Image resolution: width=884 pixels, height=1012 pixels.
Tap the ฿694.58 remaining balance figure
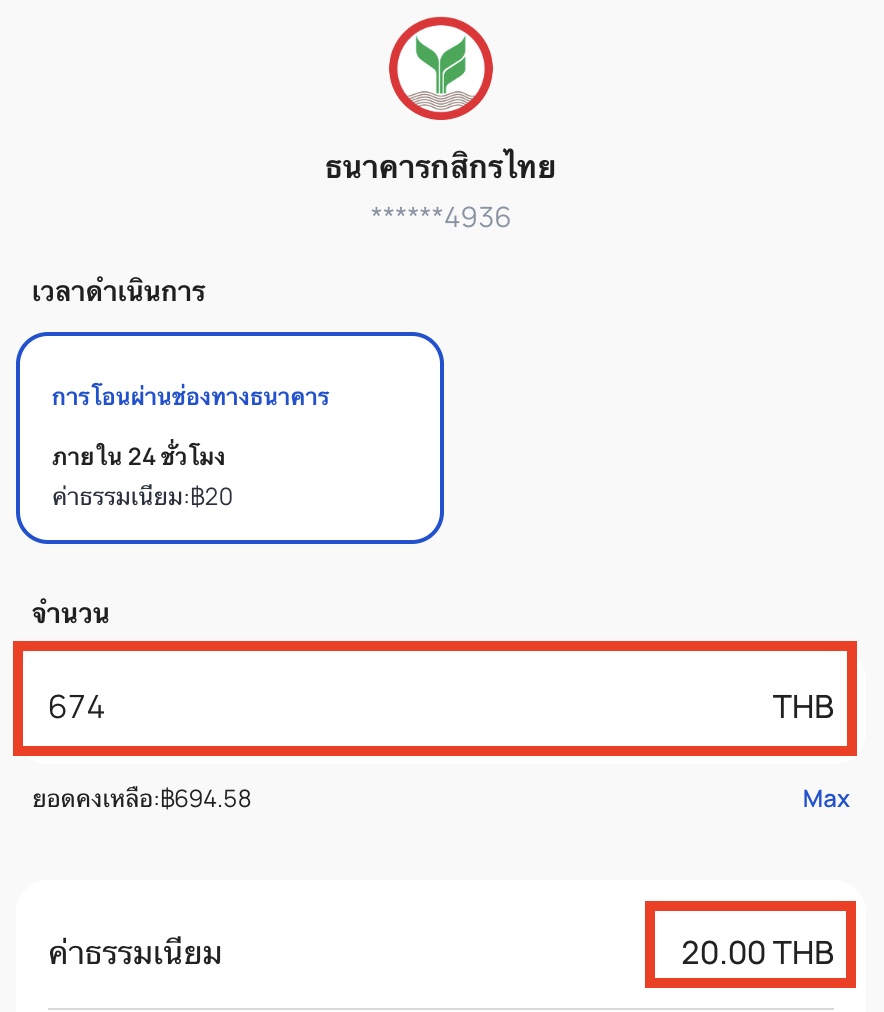tap(206, 799)
